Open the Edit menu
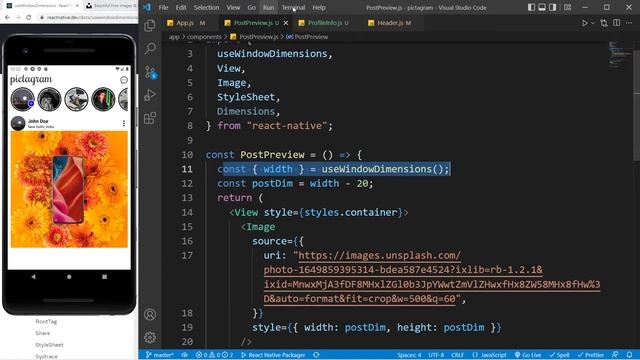Screen dimensions: 640x360 coord(181,7)
